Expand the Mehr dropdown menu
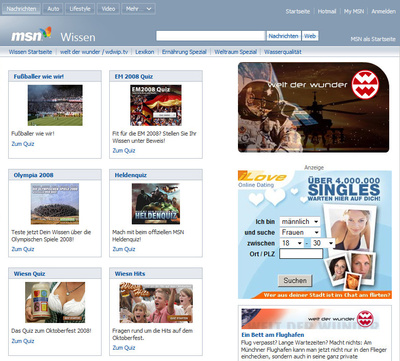 (139, 9)
